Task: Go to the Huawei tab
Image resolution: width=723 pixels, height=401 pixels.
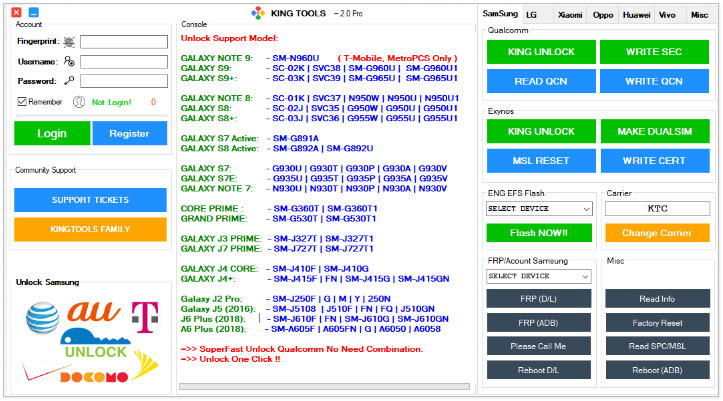Action: click(x=636, y=15)
